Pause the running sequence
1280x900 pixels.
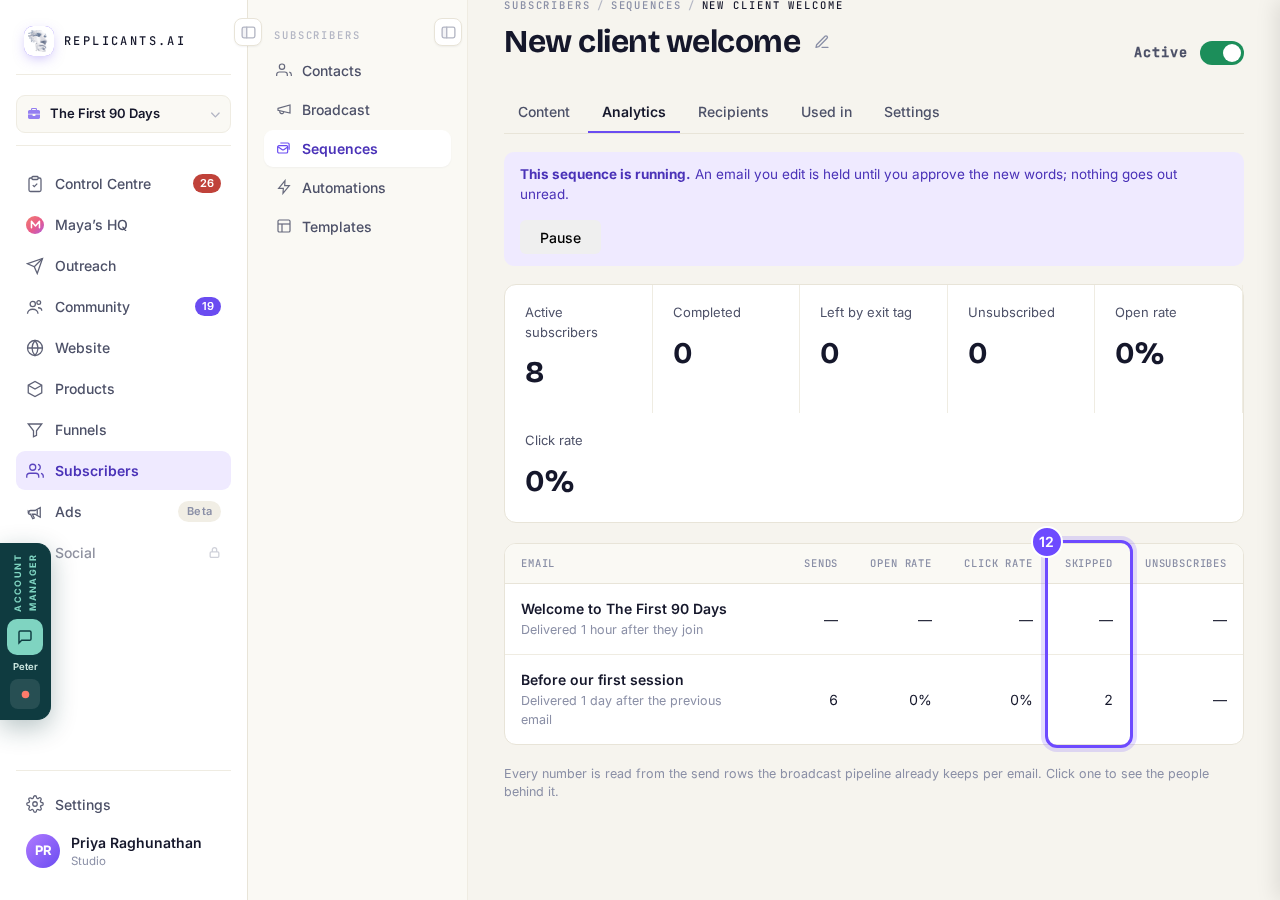560,237
